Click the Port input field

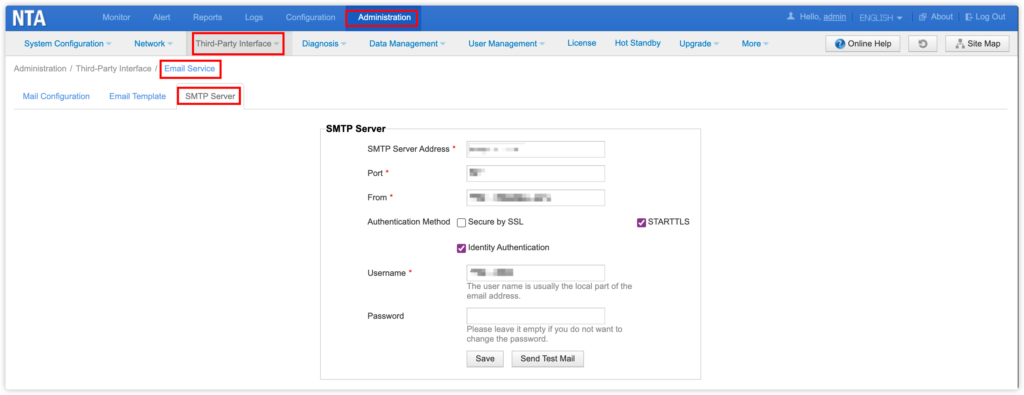coord(536,174)
